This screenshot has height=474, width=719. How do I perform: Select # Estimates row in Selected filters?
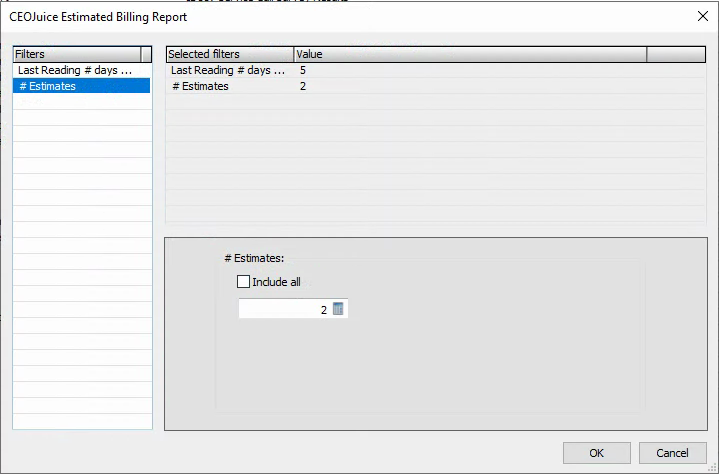coord(436,86)
